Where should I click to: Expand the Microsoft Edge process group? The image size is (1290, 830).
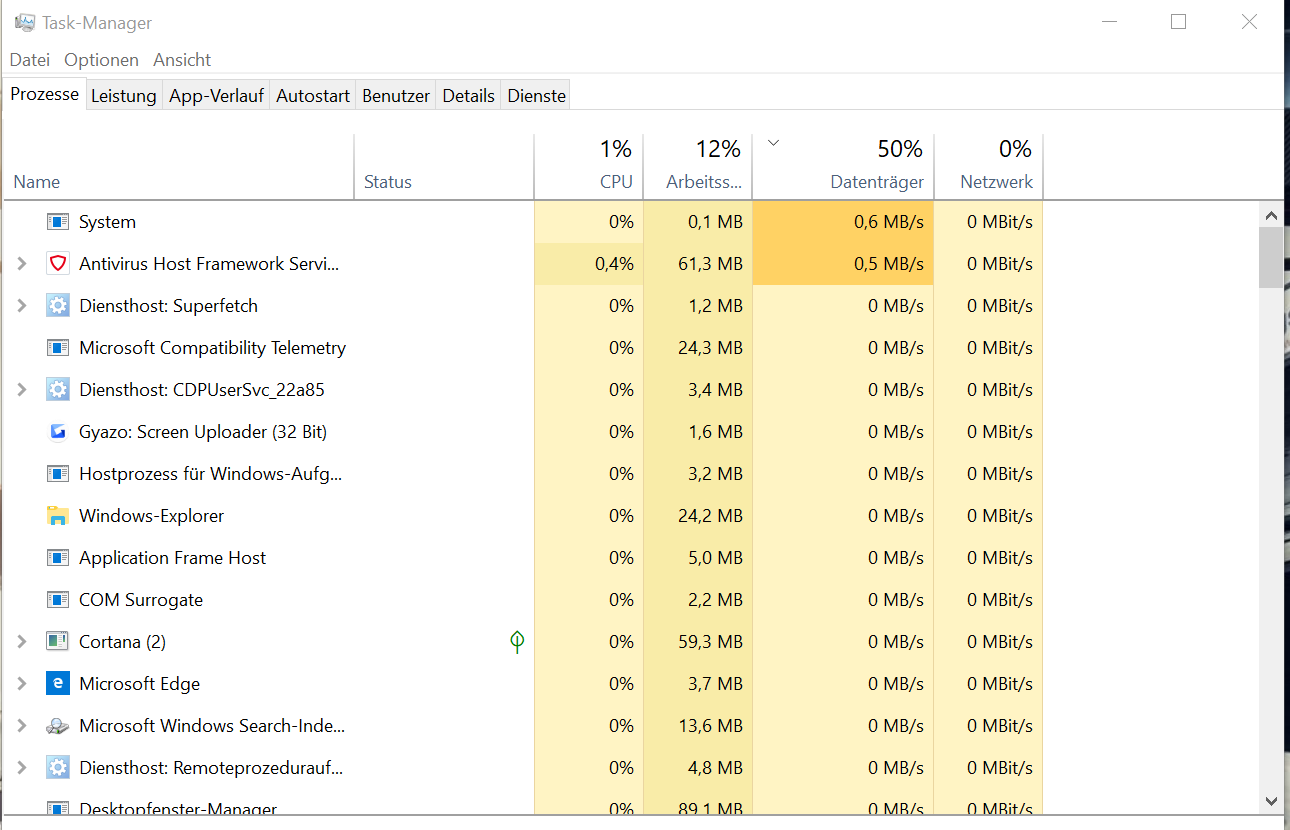(x=22, y=684)
